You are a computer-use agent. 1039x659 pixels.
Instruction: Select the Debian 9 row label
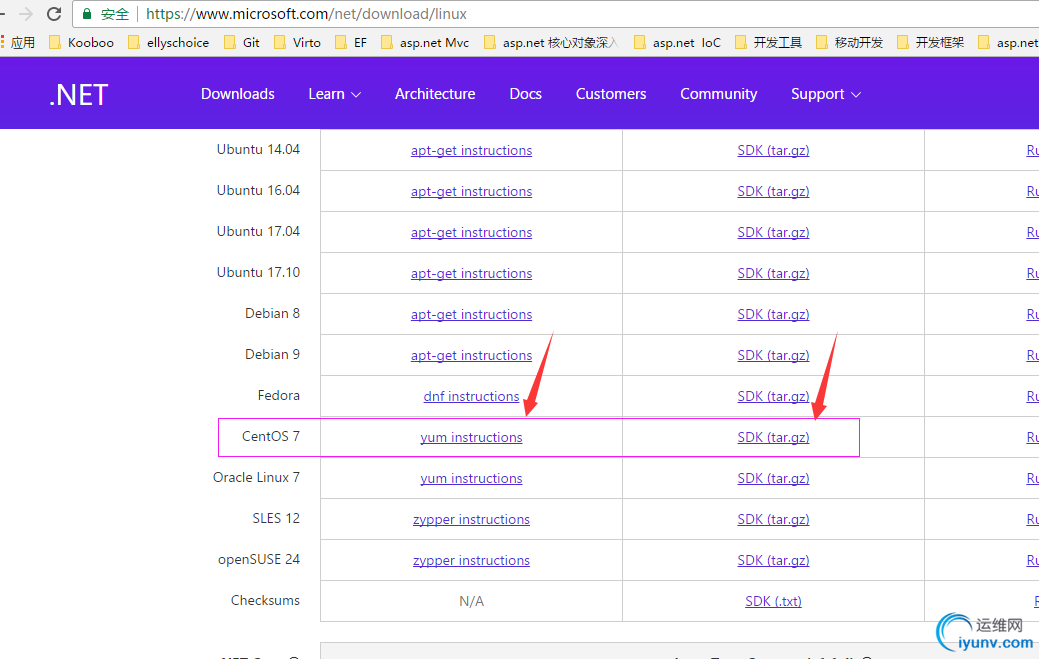click(x=272, y=354)
